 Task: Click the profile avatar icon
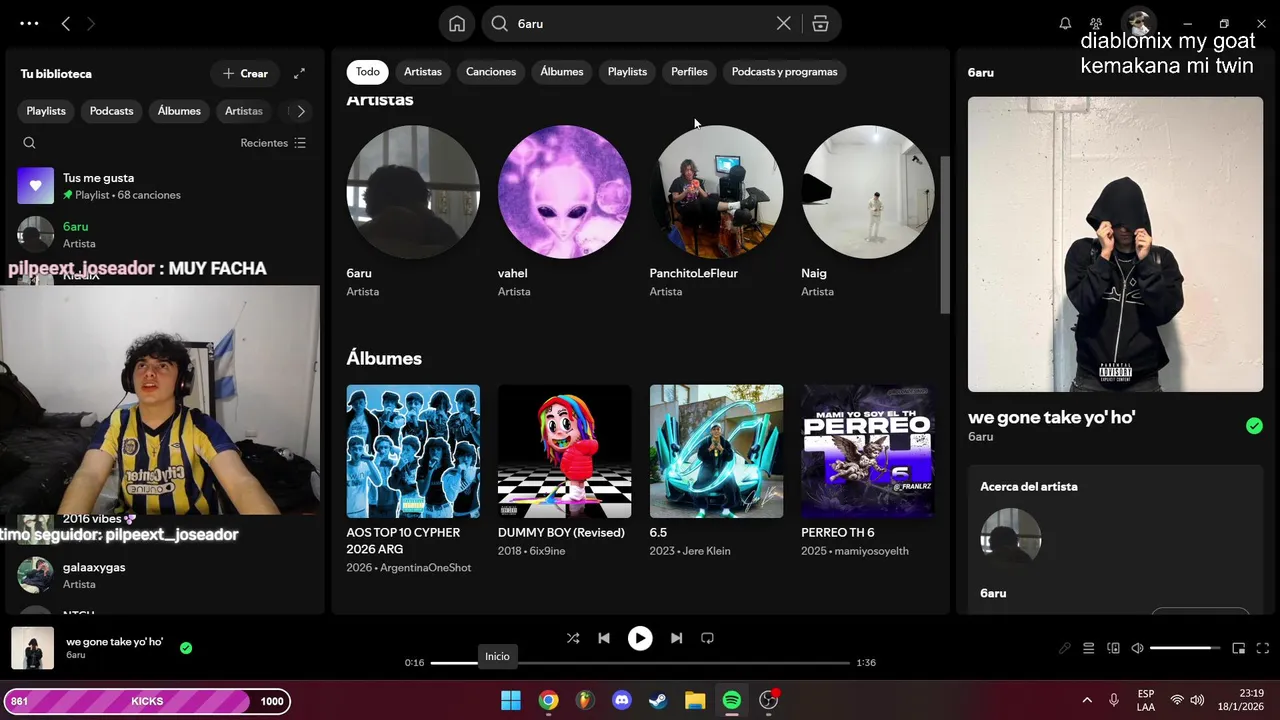[x=1138, y=23]
